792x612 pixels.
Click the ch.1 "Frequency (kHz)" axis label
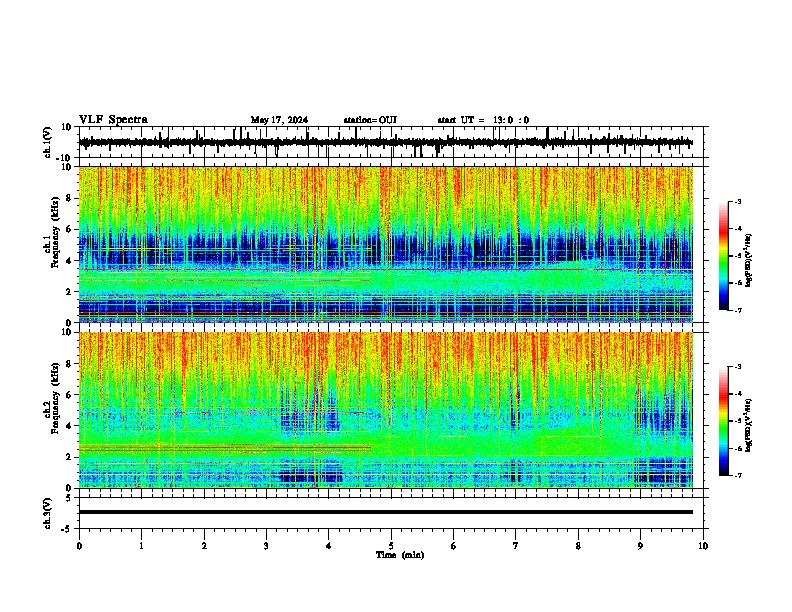tap(55, 232)
